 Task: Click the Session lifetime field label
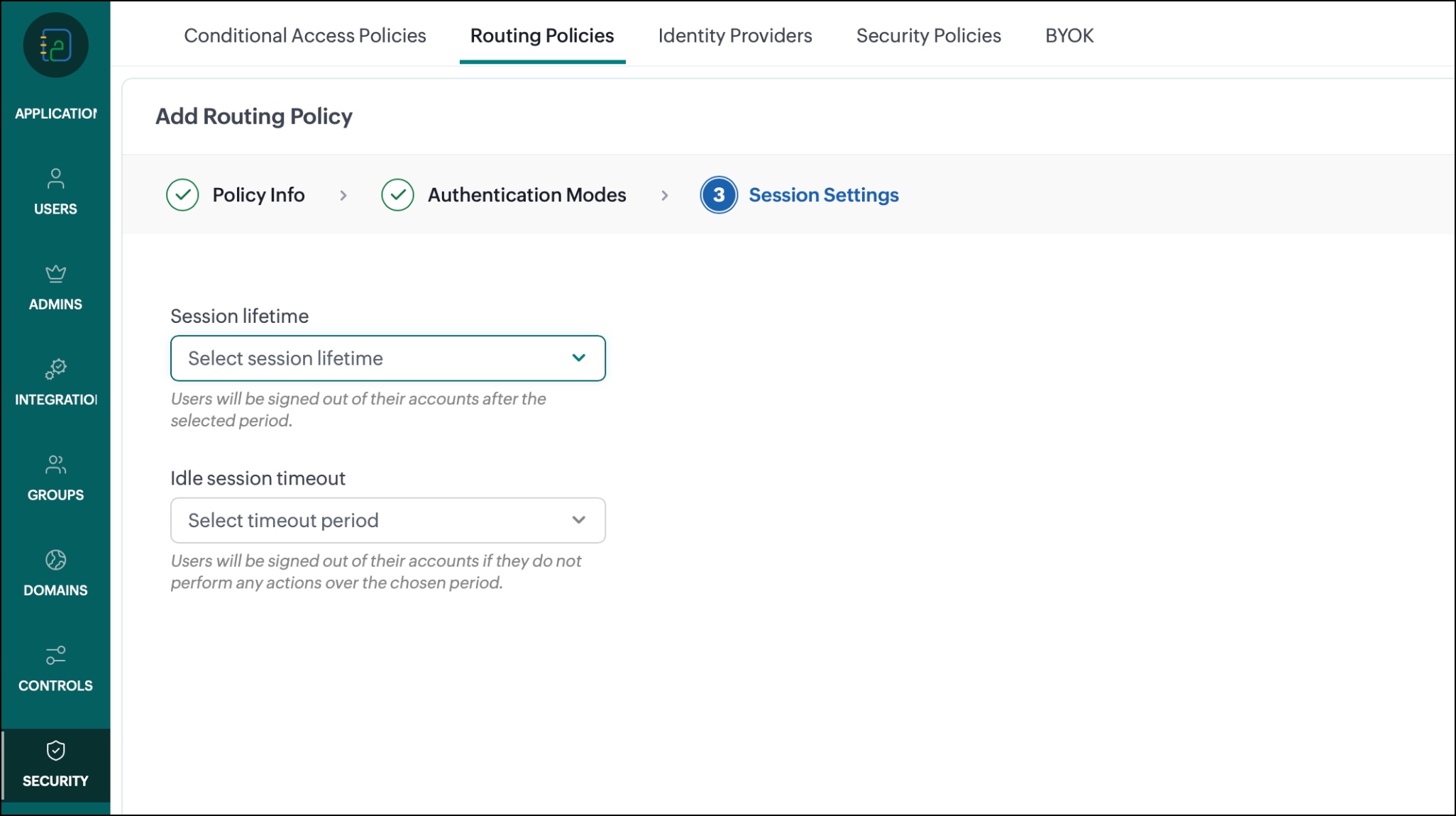[x=240, y=316]
